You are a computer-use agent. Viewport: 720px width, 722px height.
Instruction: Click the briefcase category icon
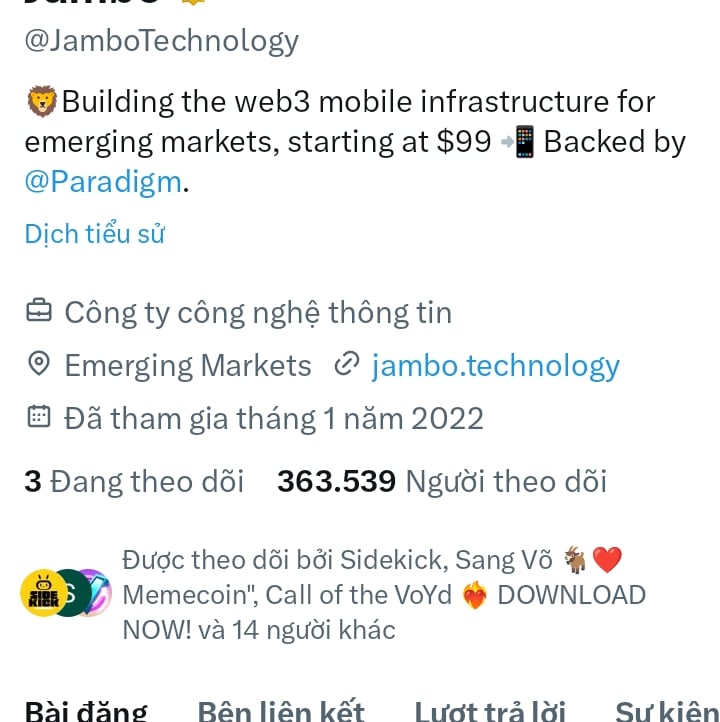tap(39, 311)
